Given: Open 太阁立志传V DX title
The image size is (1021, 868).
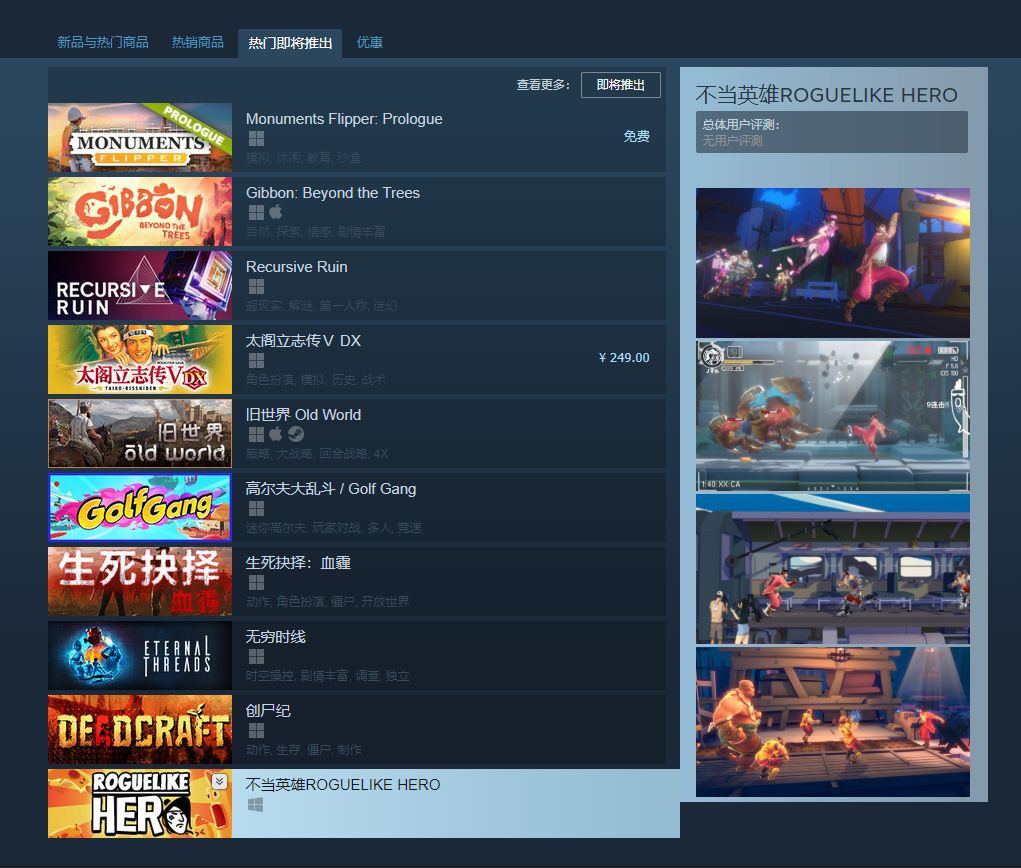Looking at the screenshot, I should [303, 341].
